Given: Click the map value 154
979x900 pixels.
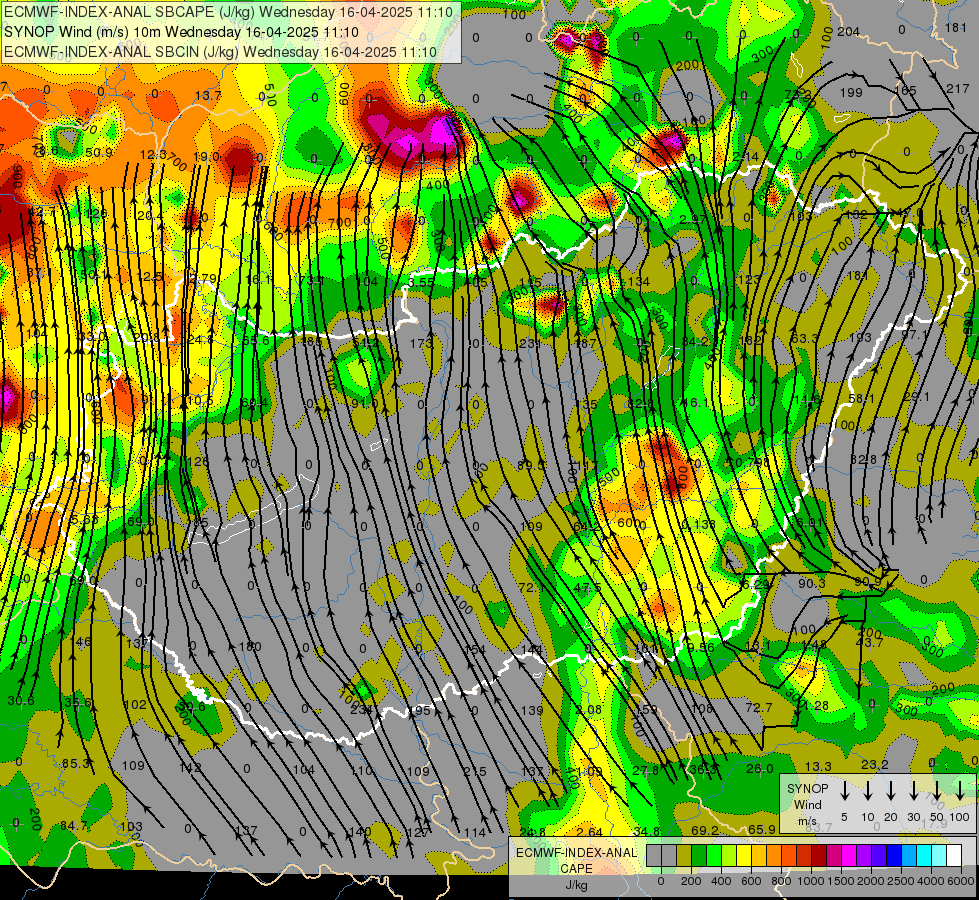Looking at the screenshot, I should click(x=475, y=650).
